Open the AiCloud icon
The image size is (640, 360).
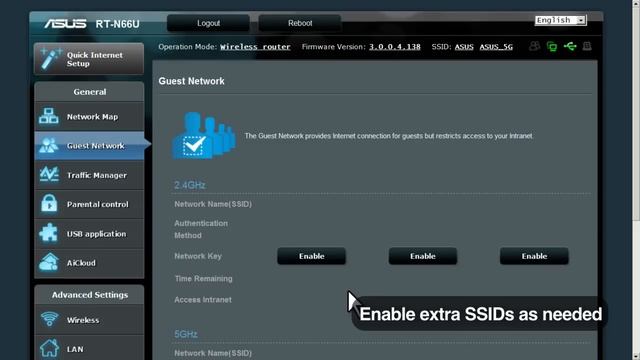click(x=49, y=262)
